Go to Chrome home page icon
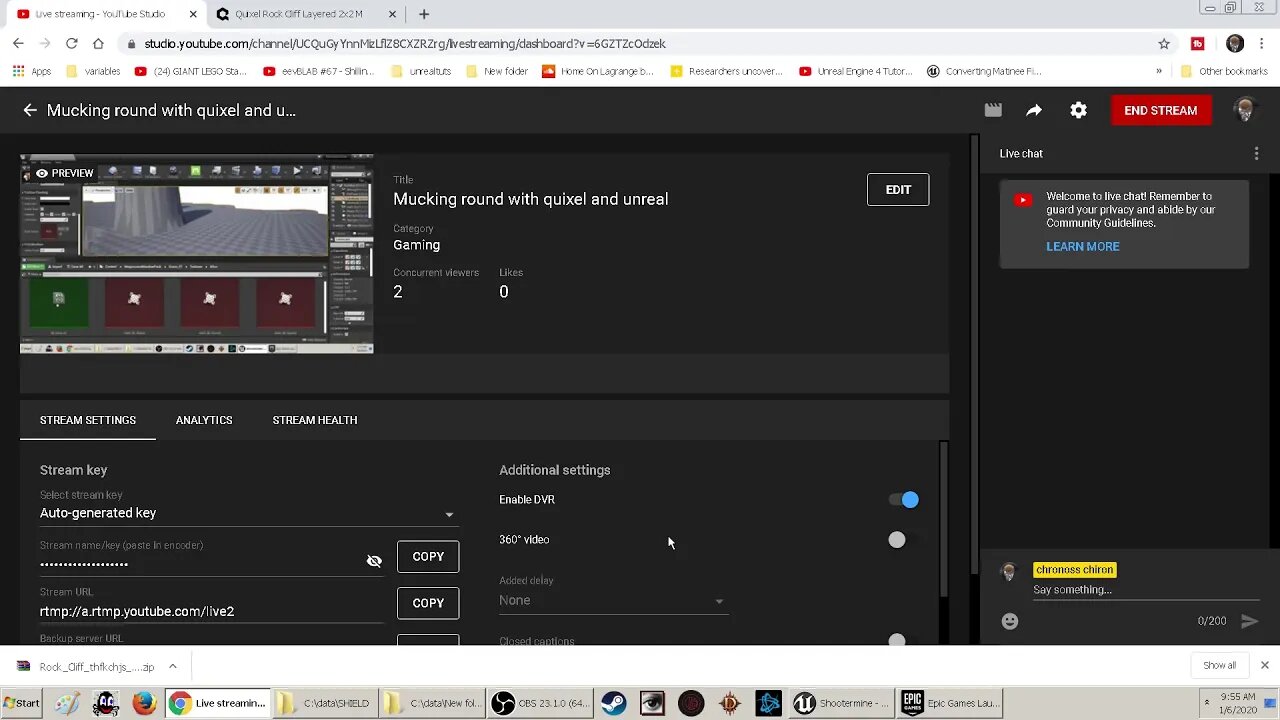Screen dimensions: 1280x720 [98, 43]
